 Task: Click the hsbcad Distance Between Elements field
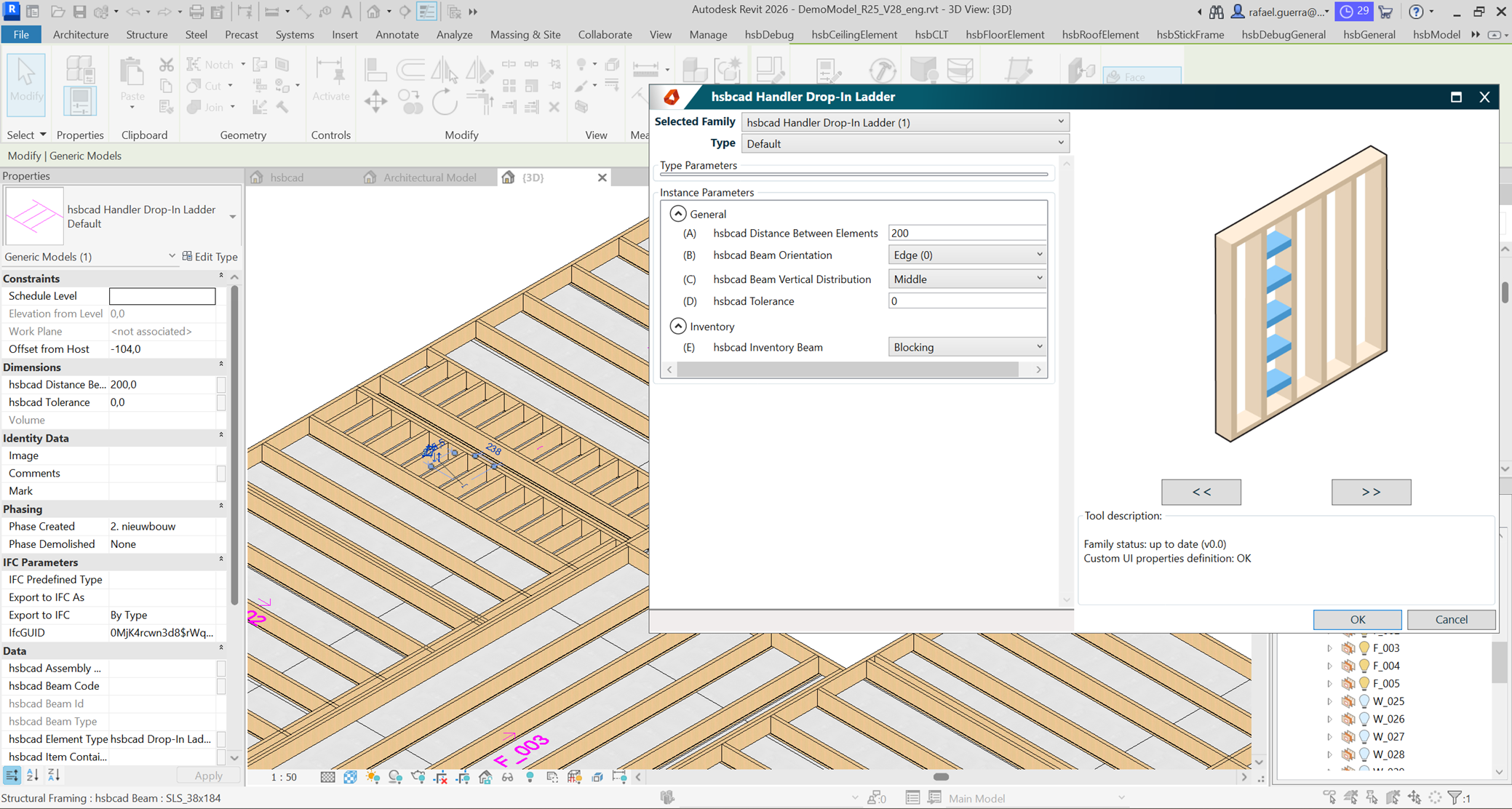(966, 233)
